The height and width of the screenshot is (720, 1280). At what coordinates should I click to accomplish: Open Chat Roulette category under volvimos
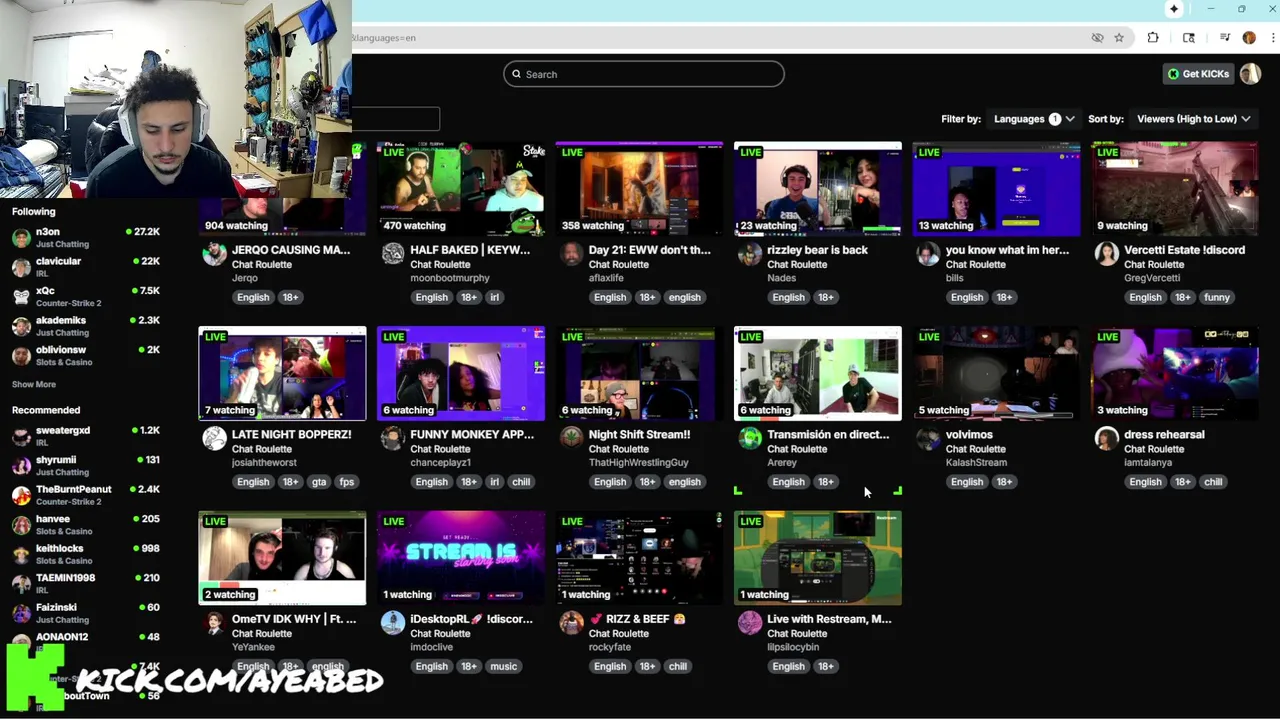click(975, 449)
